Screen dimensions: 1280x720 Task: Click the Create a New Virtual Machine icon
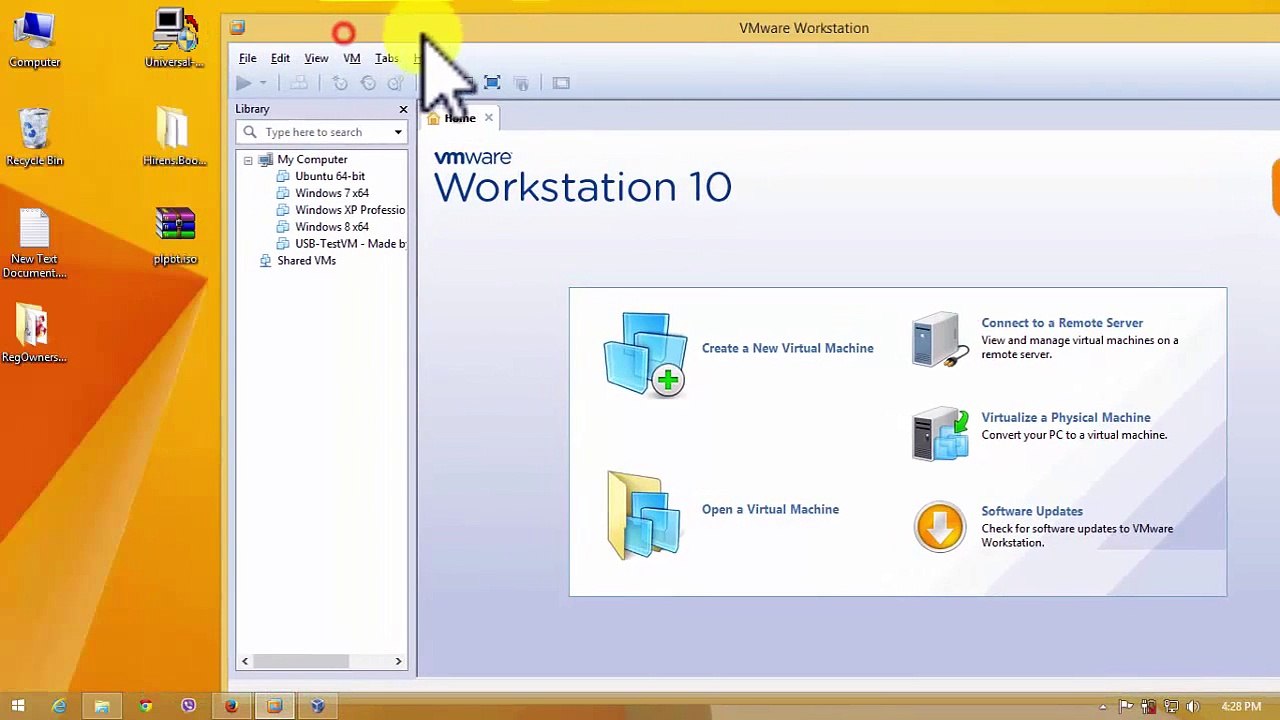pos(645,355)
